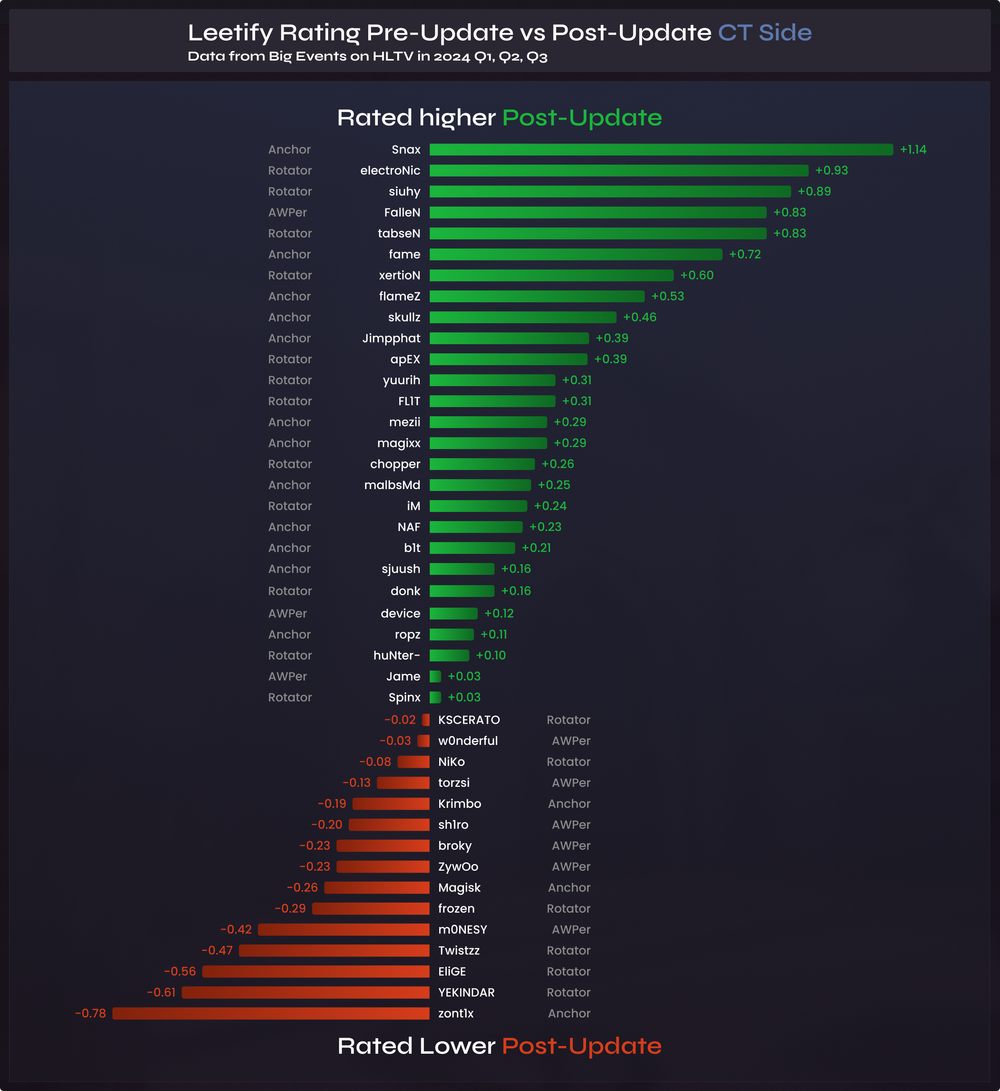Select the KSCERATO player name
Viewport: 1000px width, 1091px height.
(469, 720)
